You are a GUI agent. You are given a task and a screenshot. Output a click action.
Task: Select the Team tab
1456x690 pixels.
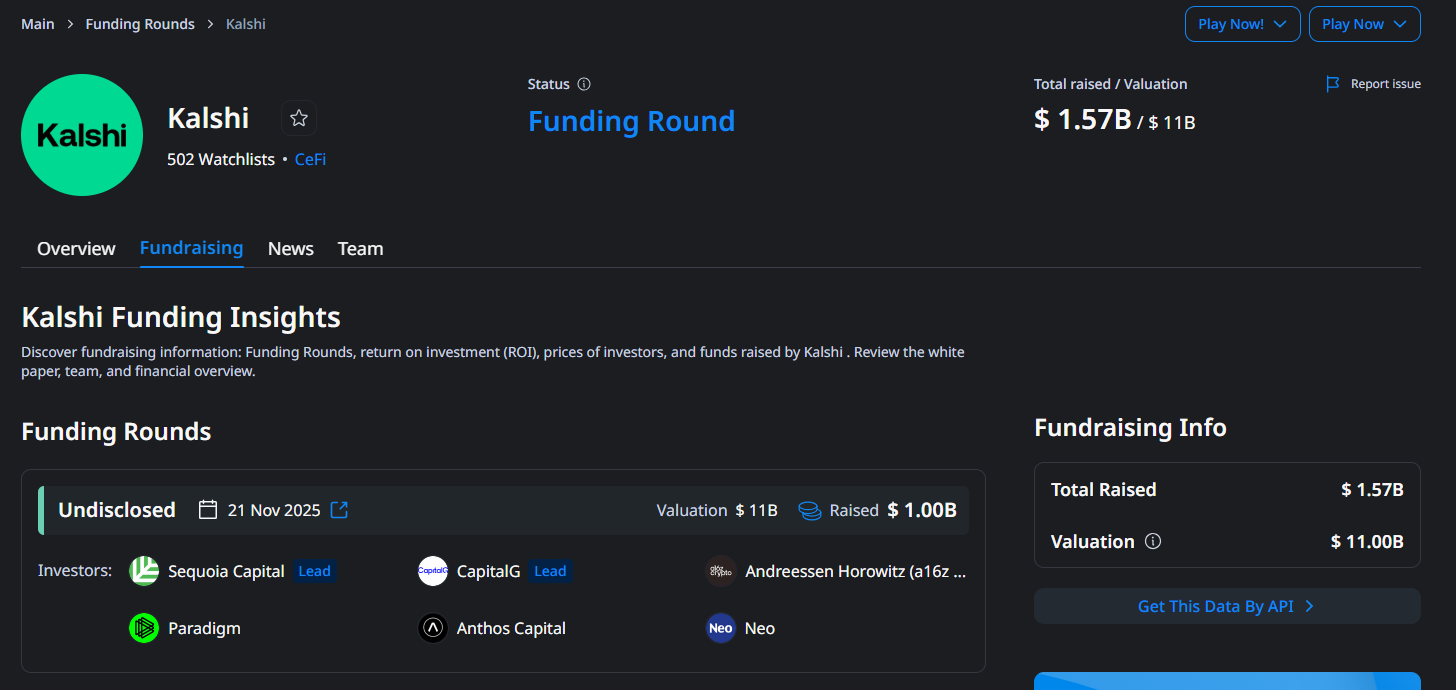click(x=360, y=249)
